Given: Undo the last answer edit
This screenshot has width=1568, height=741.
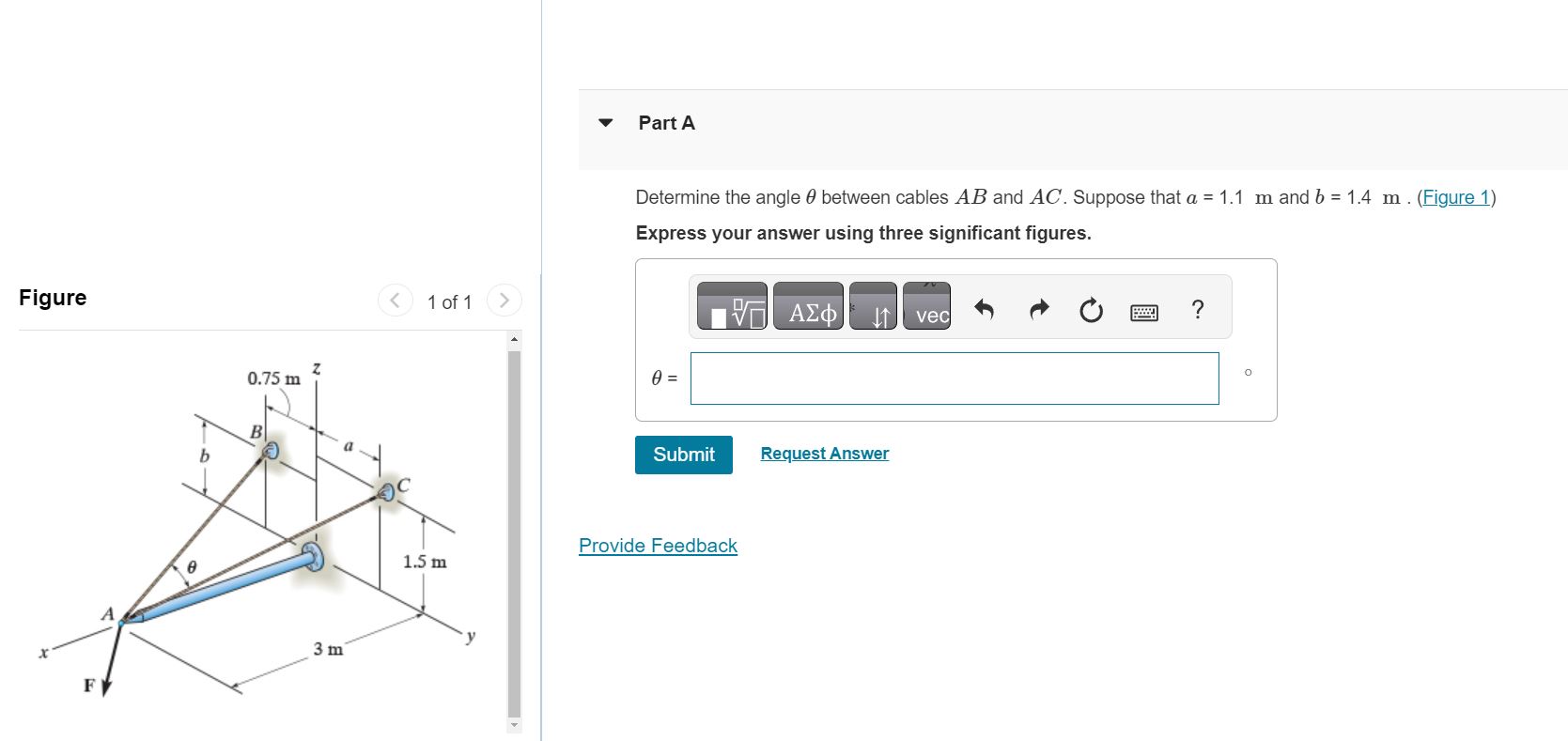Looking at the screenshot, I should click(985, 309).
